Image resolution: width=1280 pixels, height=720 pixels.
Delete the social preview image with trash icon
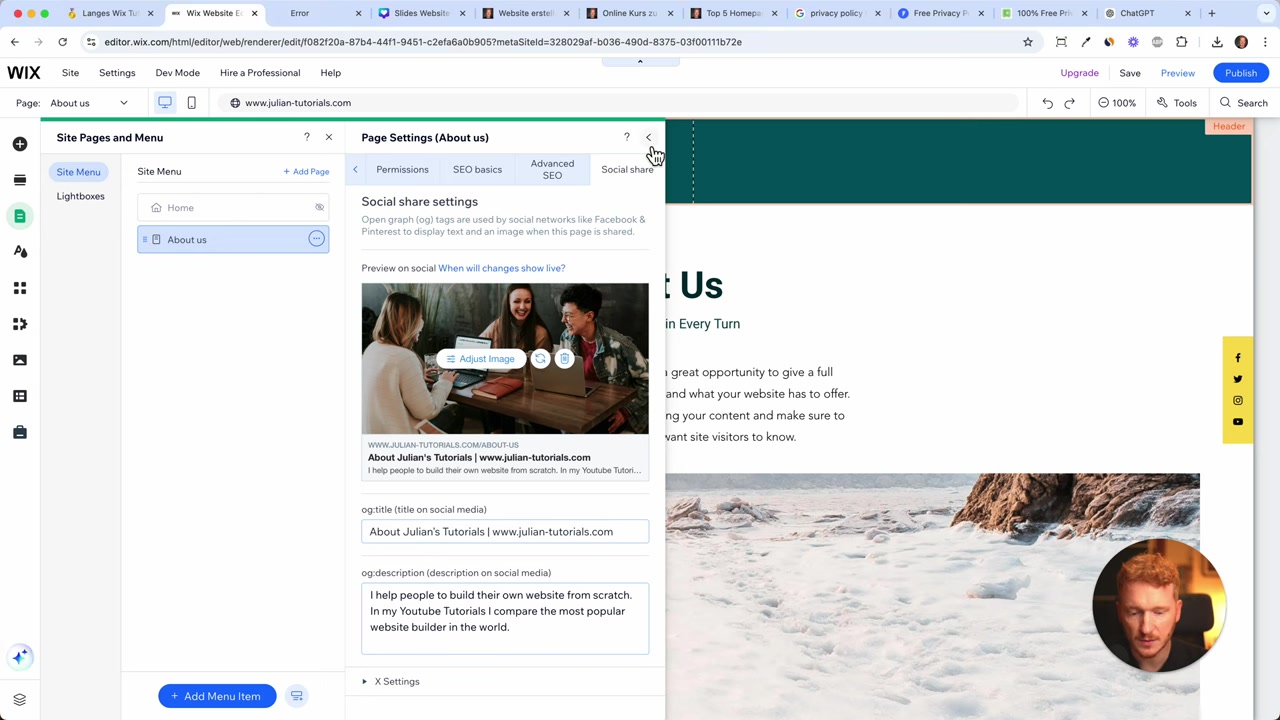[x=564, y=359]
